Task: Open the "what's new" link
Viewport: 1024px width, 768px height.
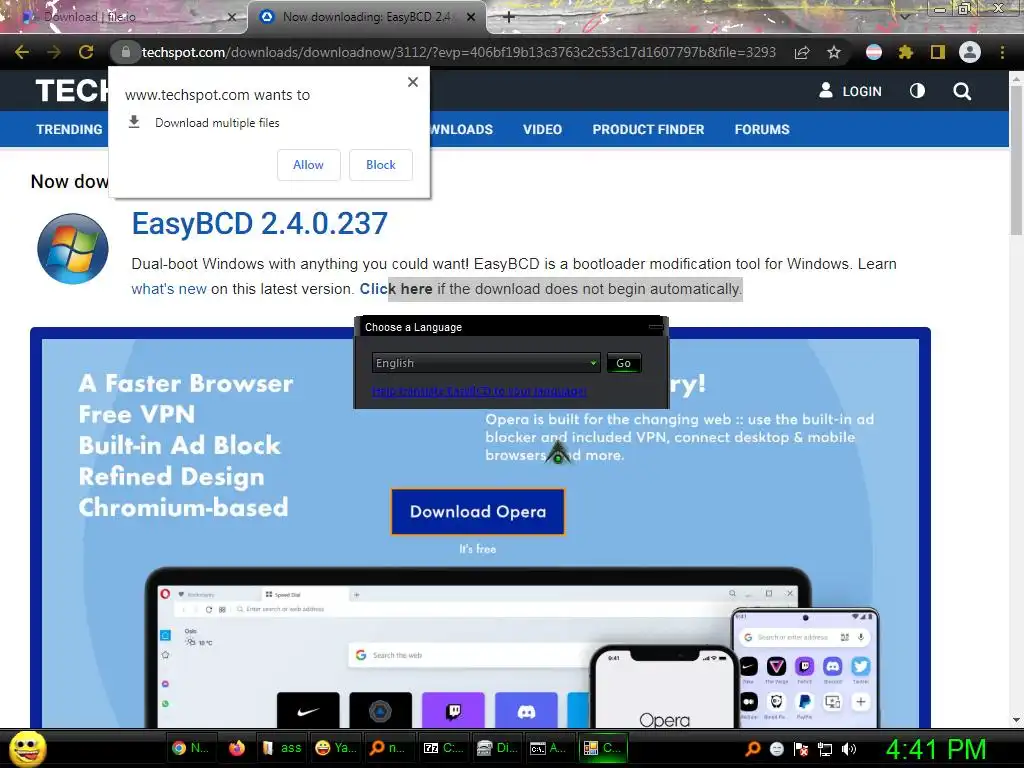Action: 169,289
